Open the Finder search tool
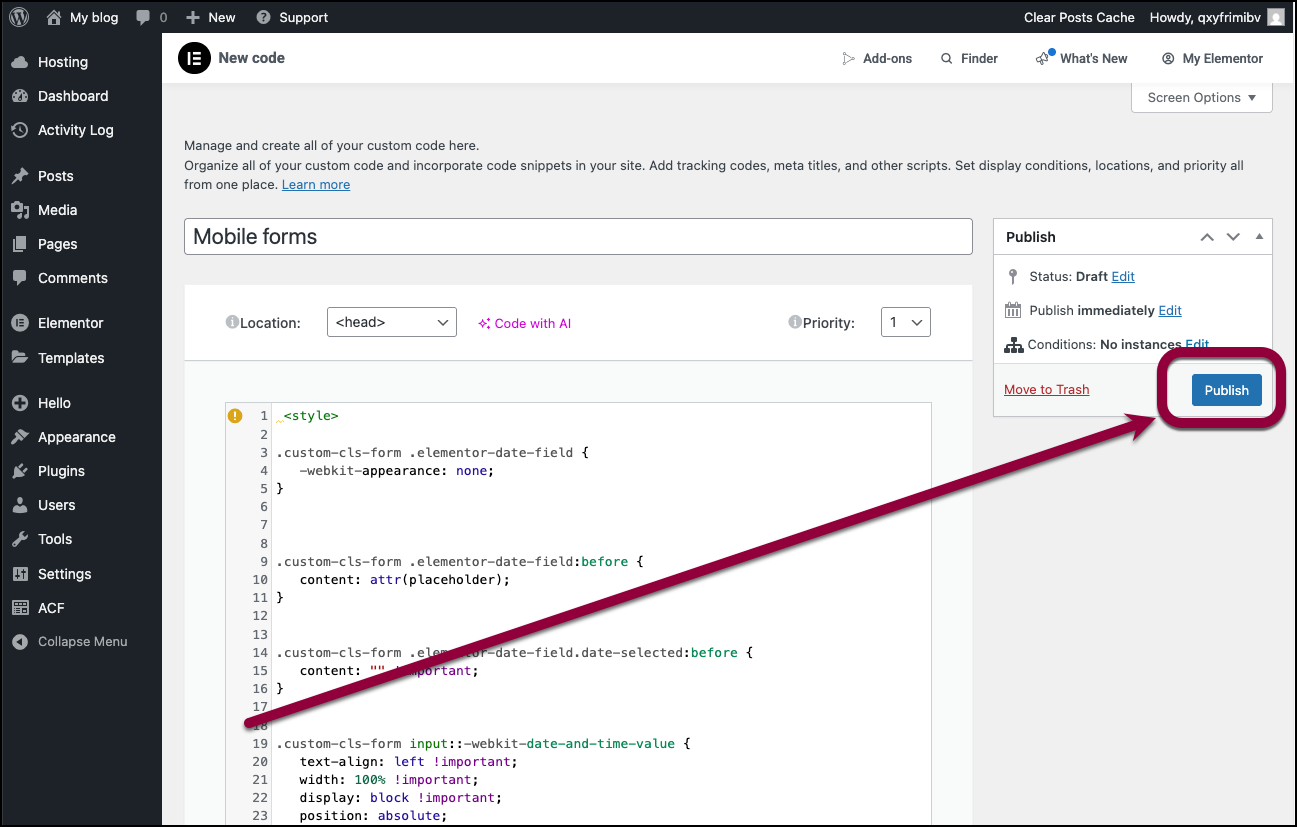The width and height of the screenshot is (1297, 827). coord(969,59)
